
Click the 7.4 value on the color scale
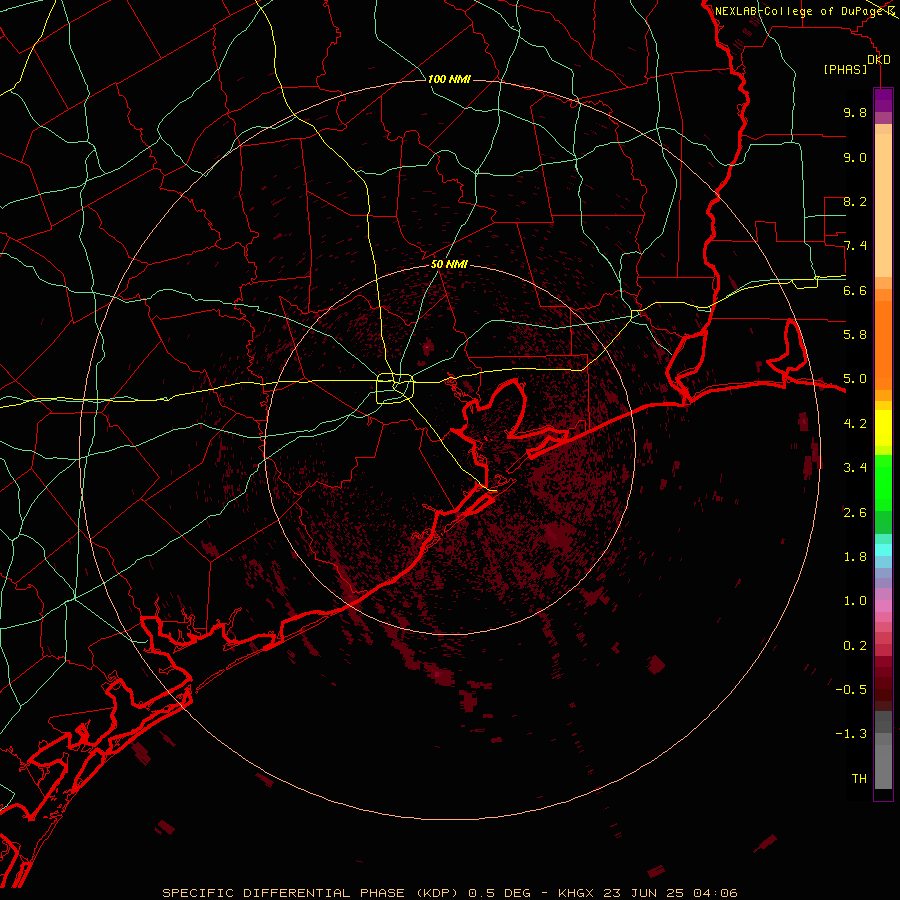[x=855, y=246]
